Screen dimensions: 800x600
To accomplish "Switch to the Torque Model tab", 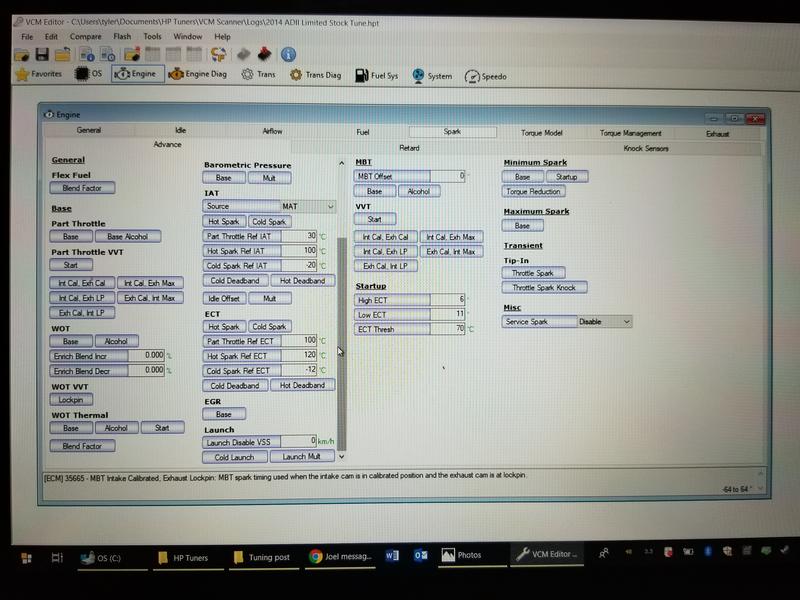I will (541, 133).
